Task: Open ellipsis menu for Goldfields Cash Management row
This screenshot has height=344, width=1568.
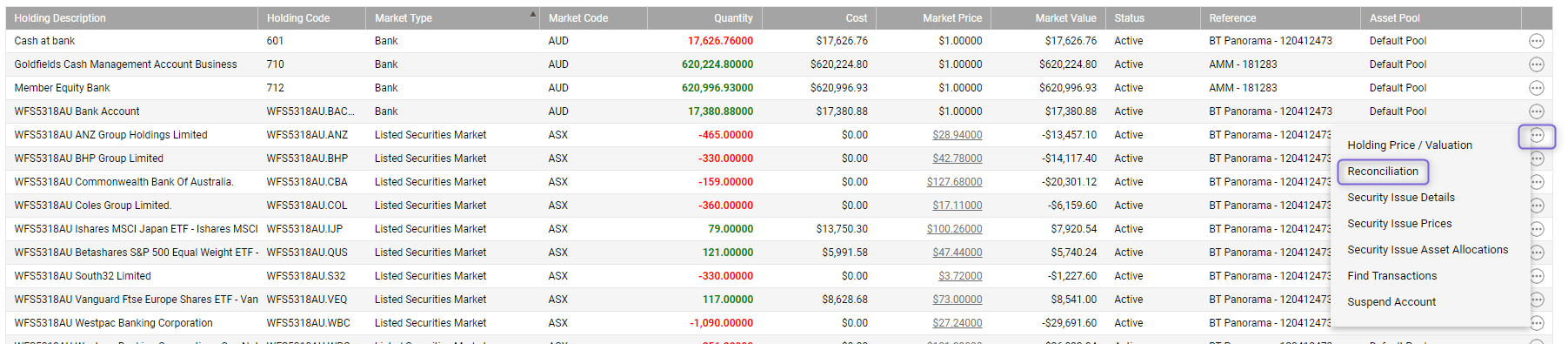Action: pyautogui.click(x=1536, y=64)
